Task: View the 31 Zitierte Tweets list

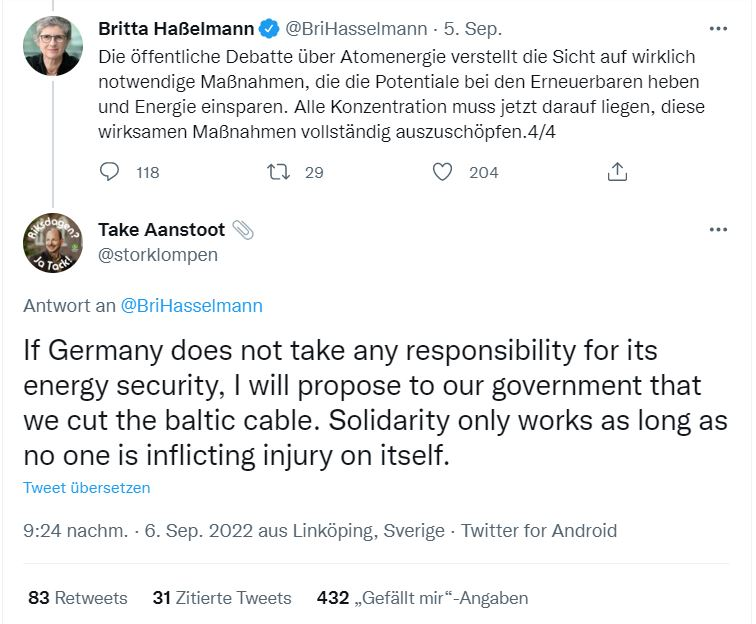Action: click(x=222, y=598)
